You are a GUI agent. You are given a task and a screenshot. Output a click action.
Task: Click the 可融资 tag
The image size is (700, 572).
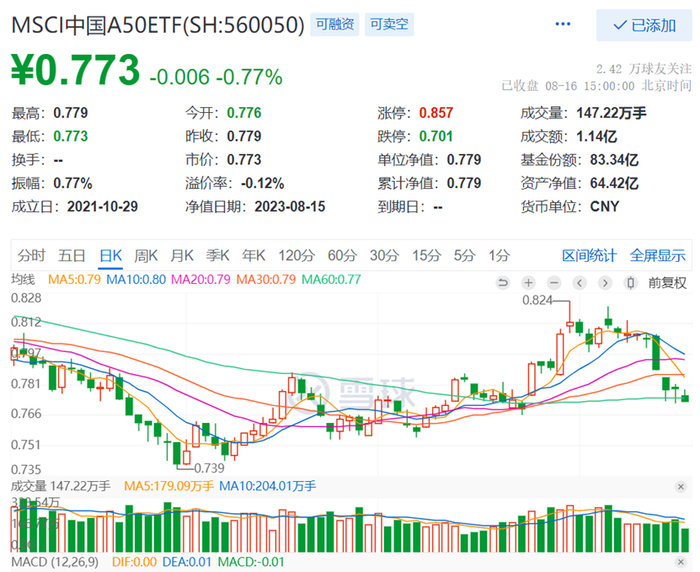pos(335,24)
